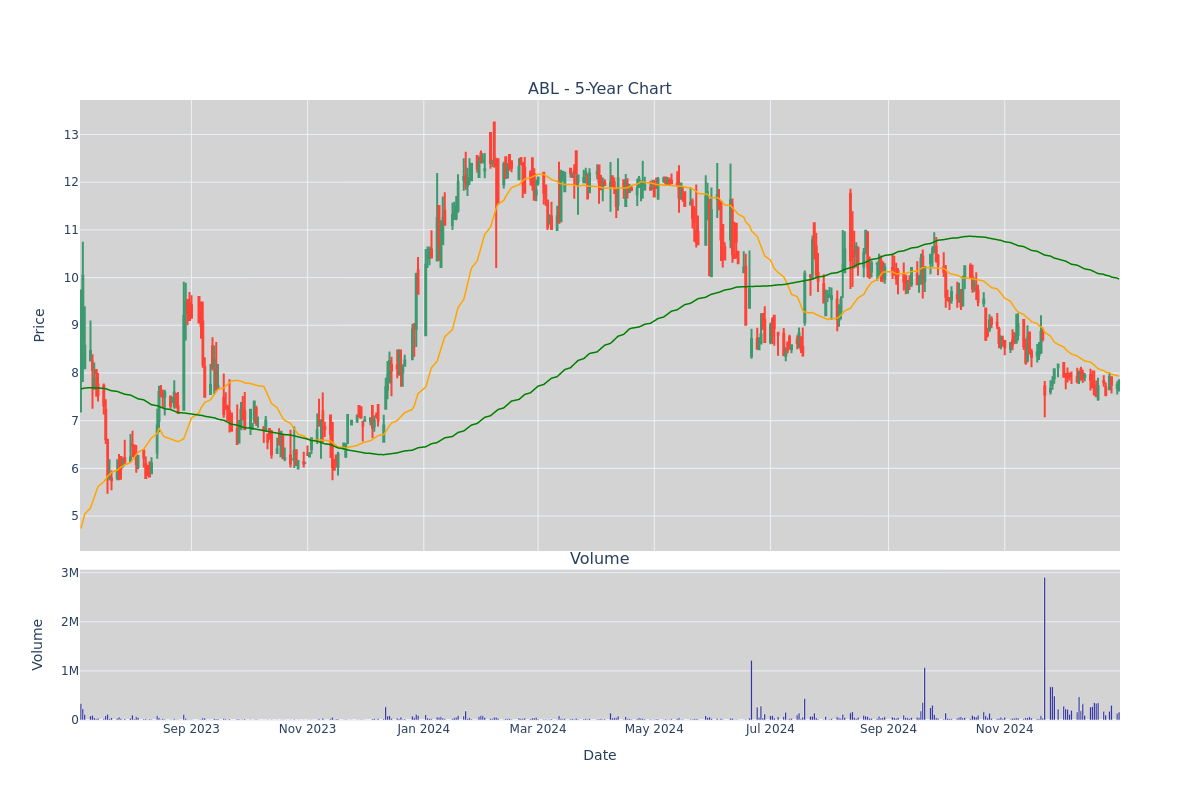1200x800 pixels.
Task: Click the price tick label 9
Action: 74,325
